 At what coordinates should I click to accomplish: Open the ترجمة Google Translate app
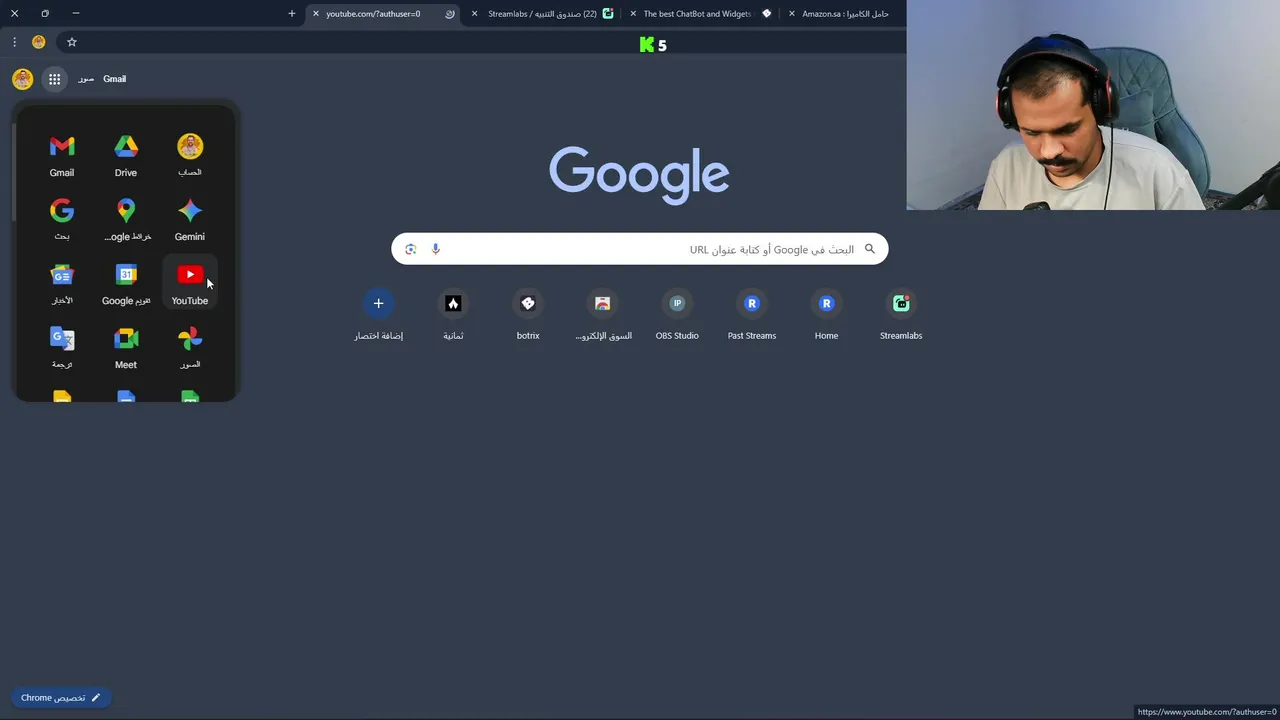click(62, 348)
